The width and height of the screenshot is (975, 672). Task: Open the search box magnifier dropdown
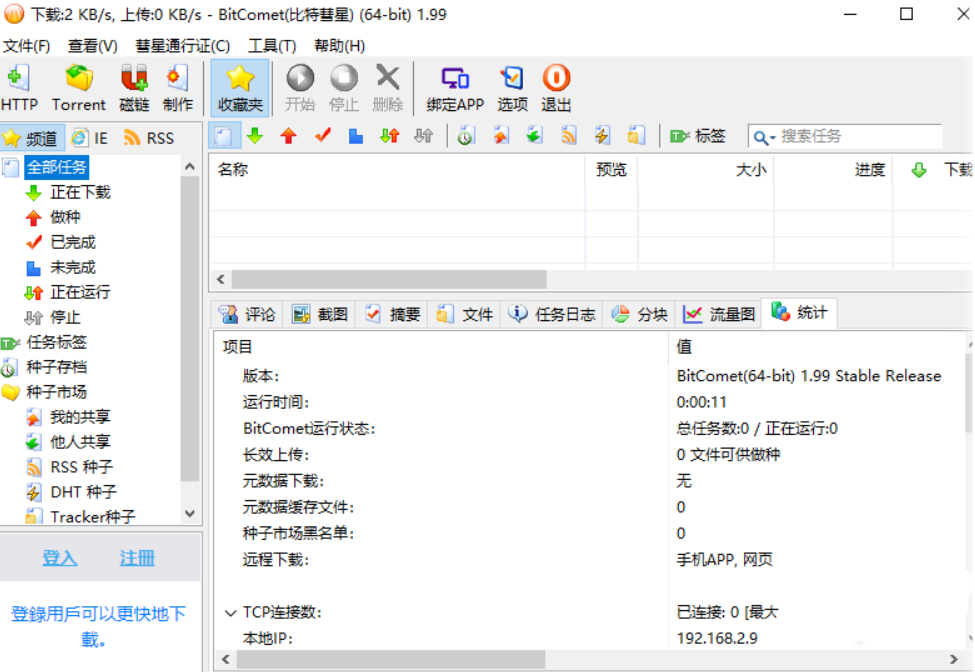(x=764, y=137)
